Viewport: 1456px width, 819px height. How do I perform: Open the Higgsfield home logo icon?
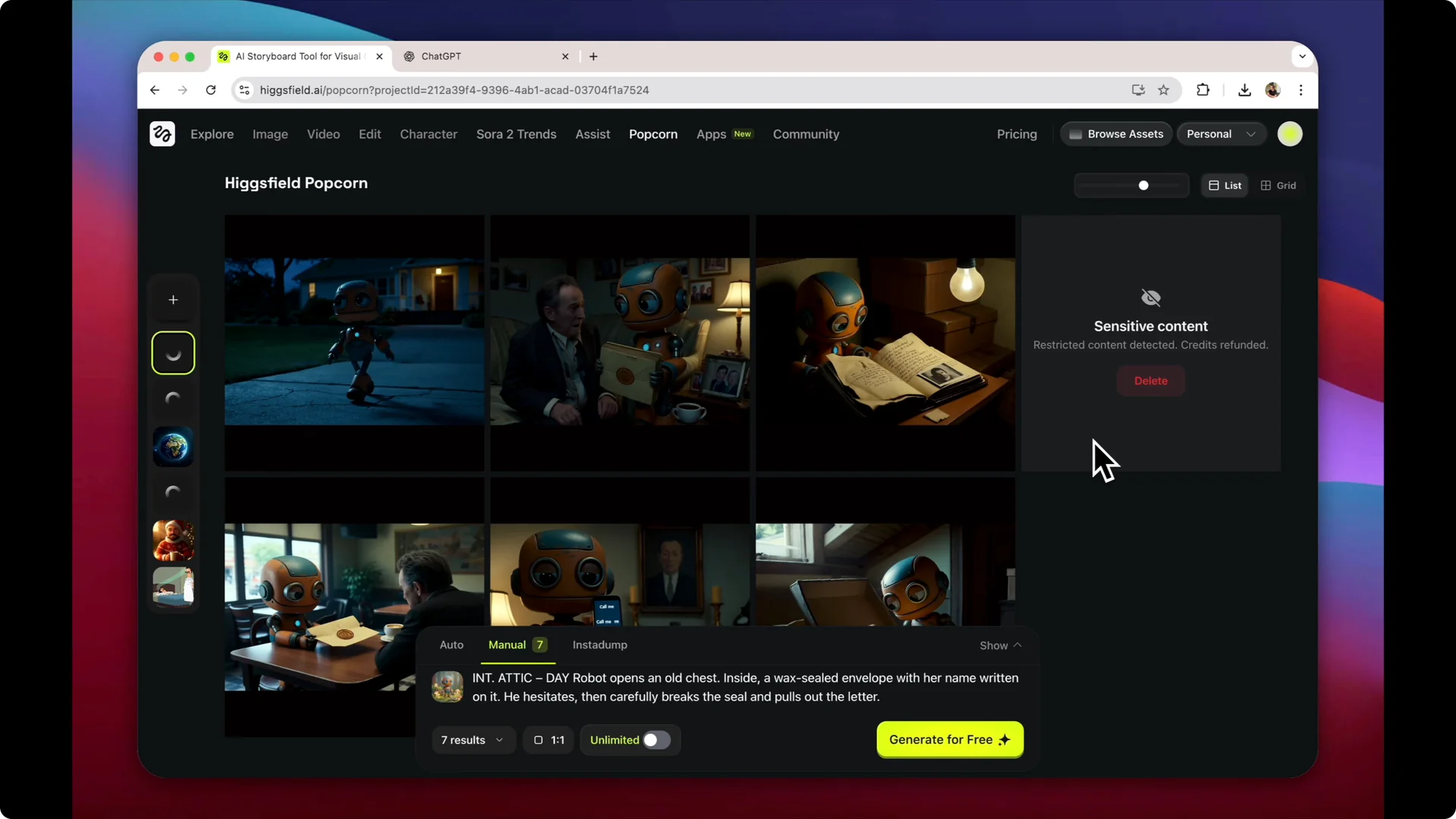tap(162, 133)
